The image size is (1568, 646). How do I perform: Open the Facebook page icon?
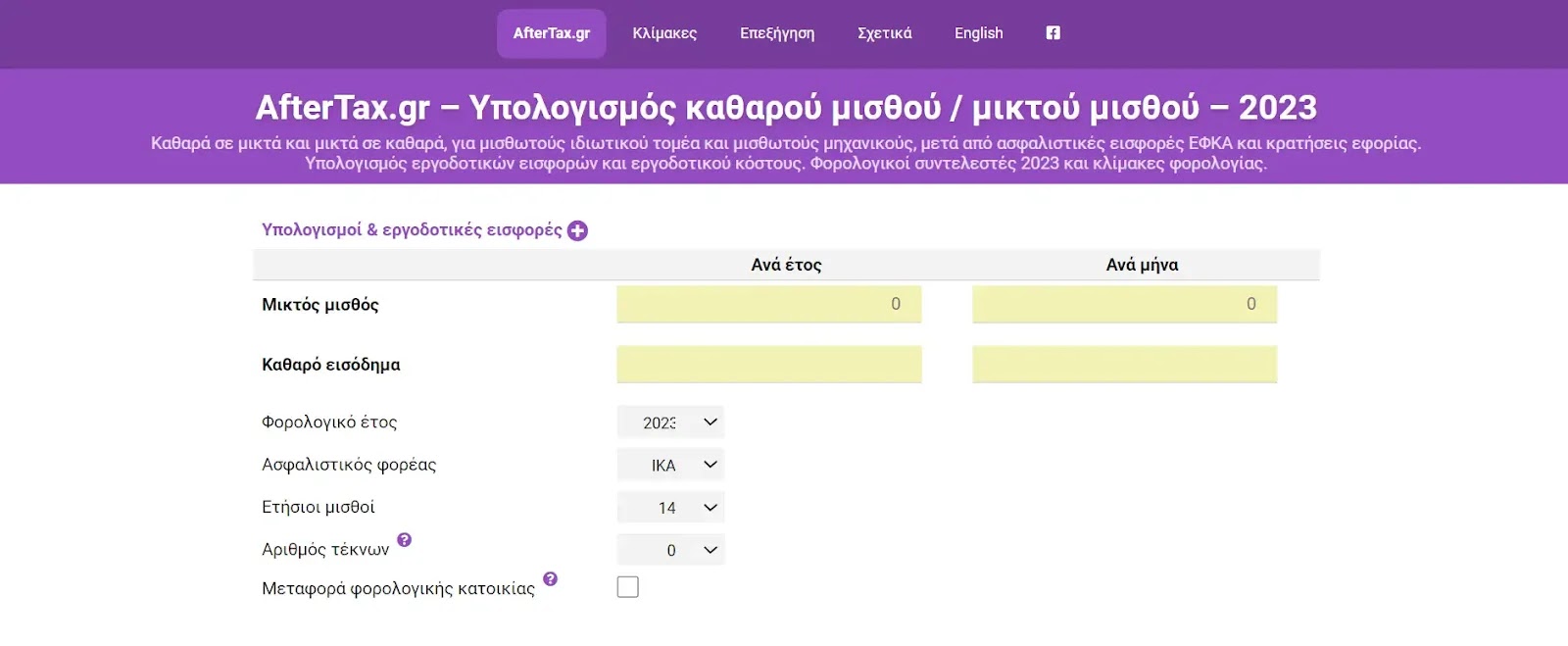click(x=1053, y=33)
